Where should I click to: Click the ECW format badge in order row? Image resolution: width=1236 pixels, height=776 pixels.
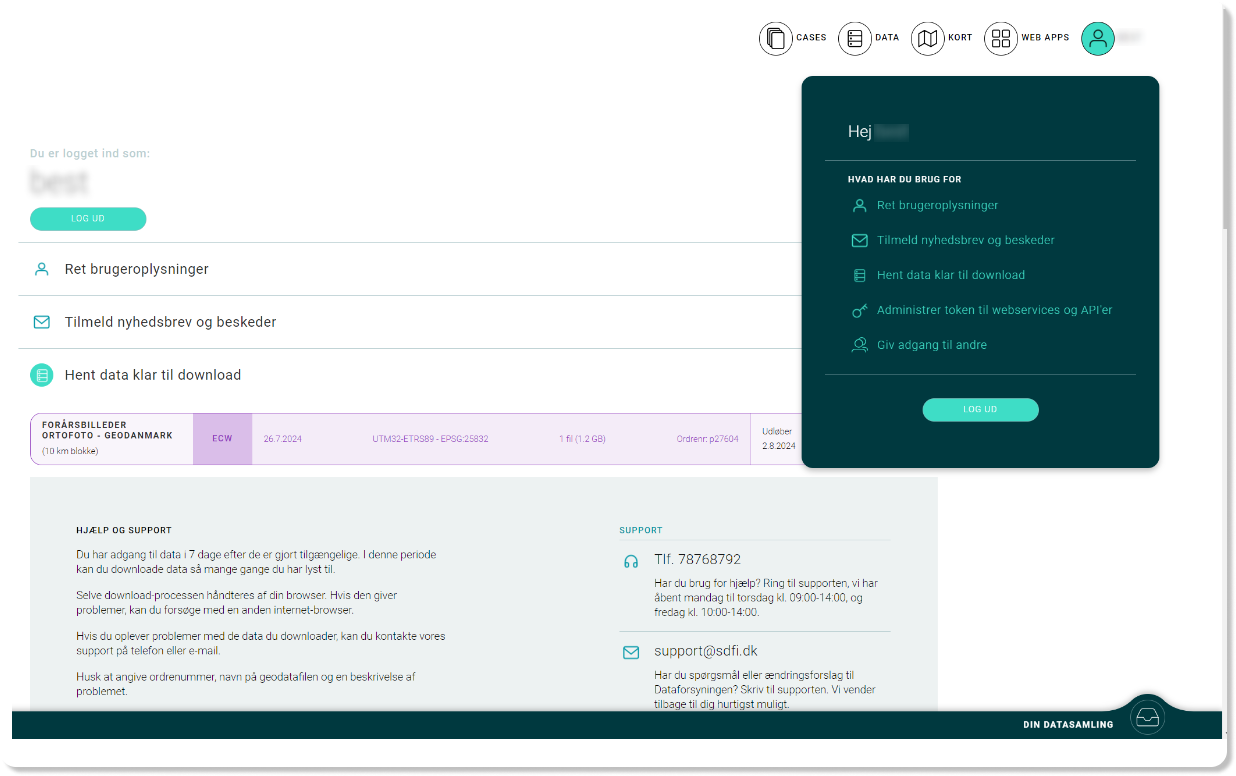222,439
